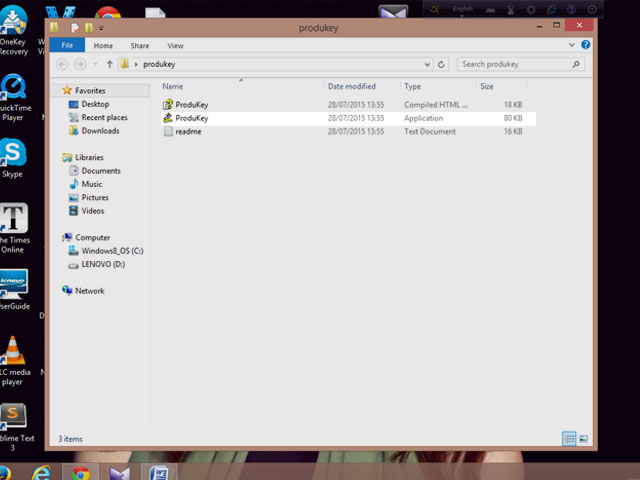The width and height of the screenshot is (640, 480).
Task: Open recent locations dropdown arrow
Action: click(x=96, y=64)
